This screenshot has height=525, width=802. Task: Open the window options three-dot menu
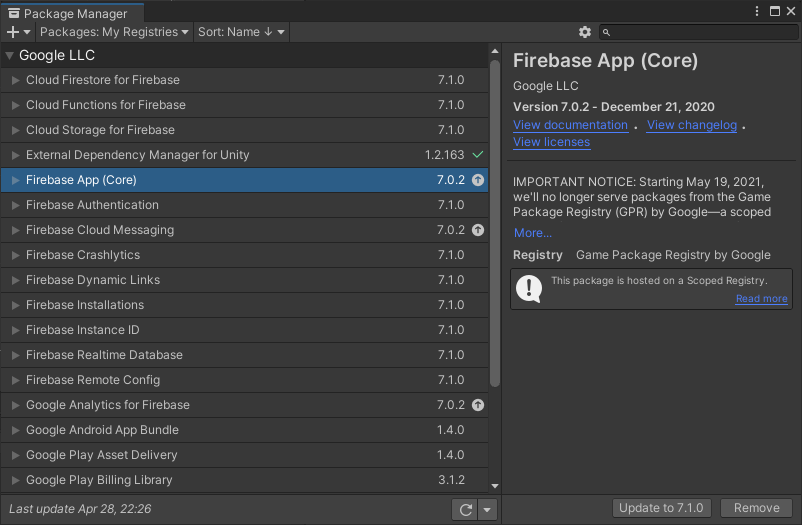(x=757, y=11)
